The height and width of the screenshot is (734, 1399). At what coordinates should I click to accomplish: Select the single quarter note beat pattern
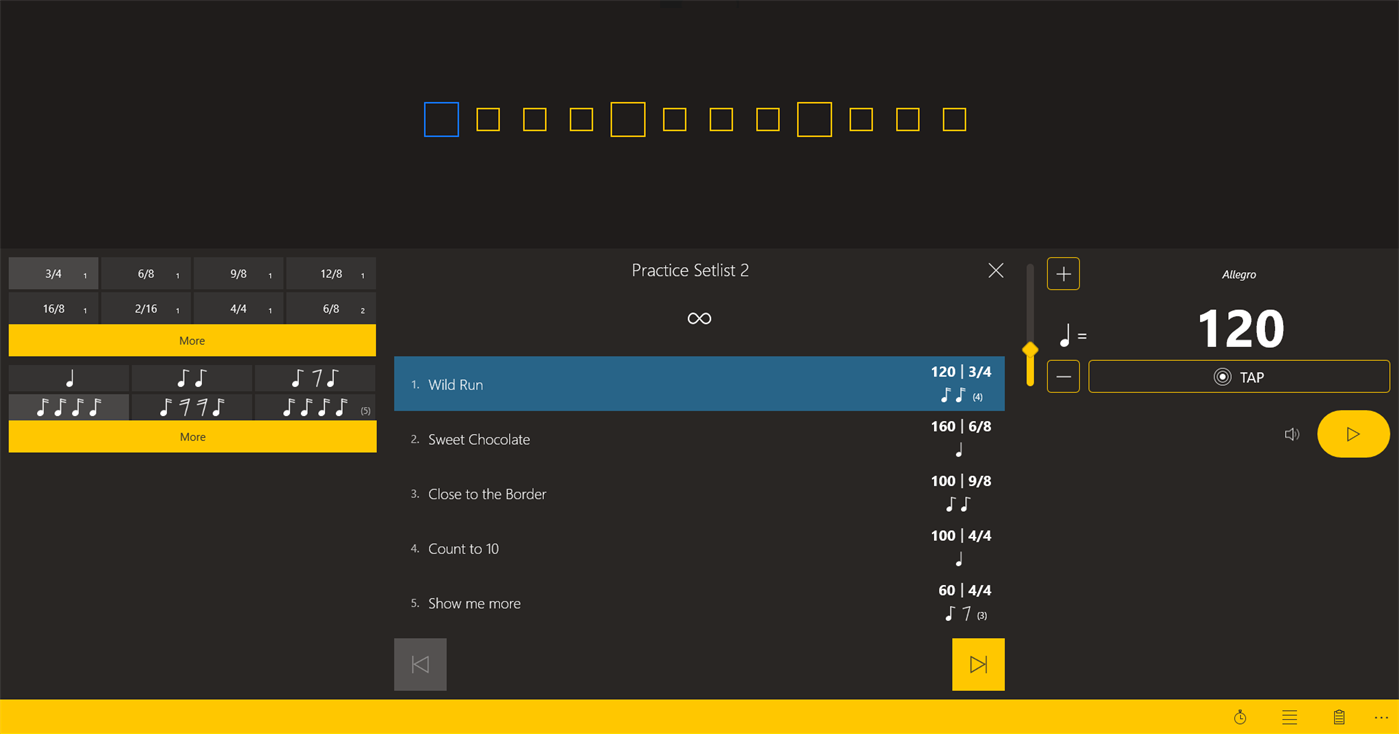click(x=68, y=378)
